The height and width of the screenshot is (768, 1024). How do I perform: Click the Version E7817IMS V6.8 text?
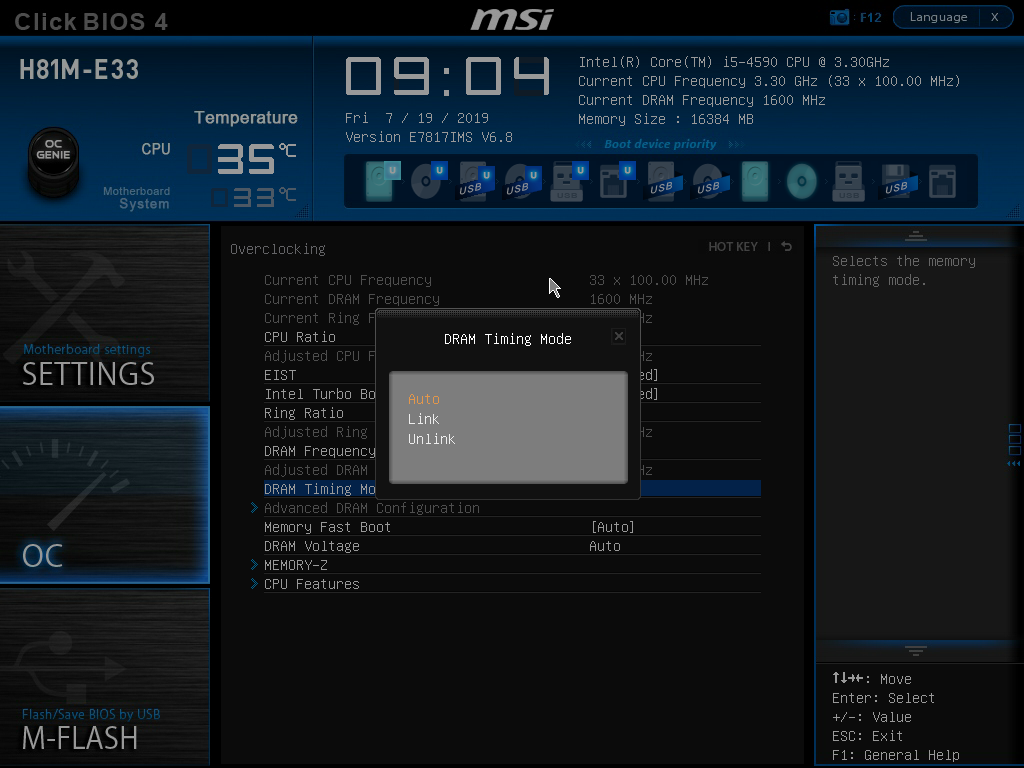428,137
